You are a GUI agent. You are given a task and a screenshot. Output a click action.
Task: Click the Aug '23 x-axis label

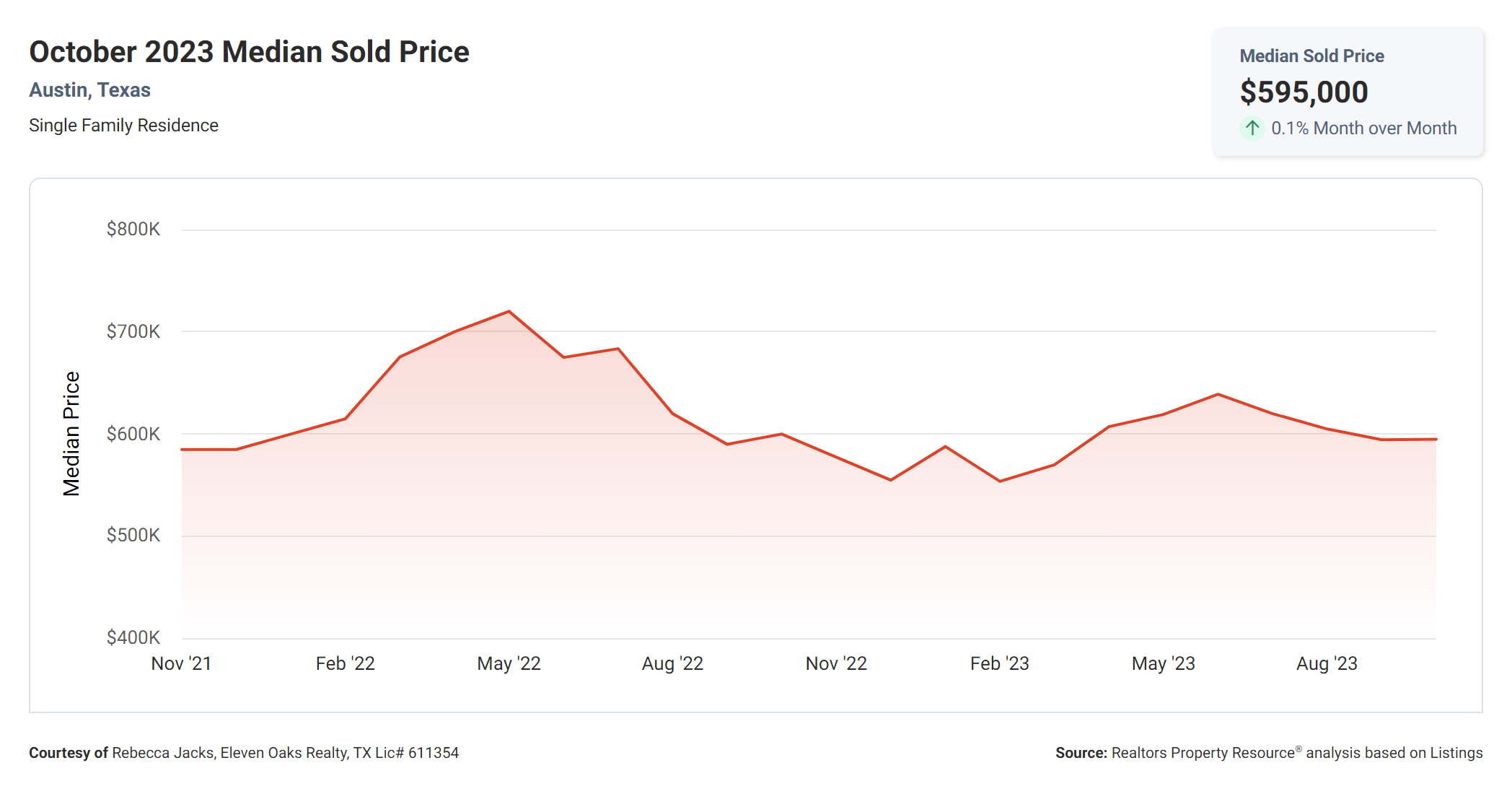click(1327, 664)
